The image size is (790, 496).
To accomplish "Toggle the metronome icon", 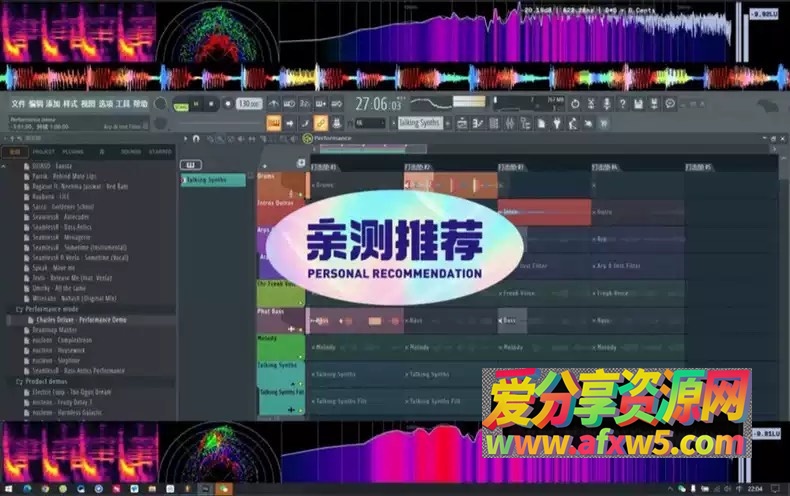I will (x=274, y=104).
